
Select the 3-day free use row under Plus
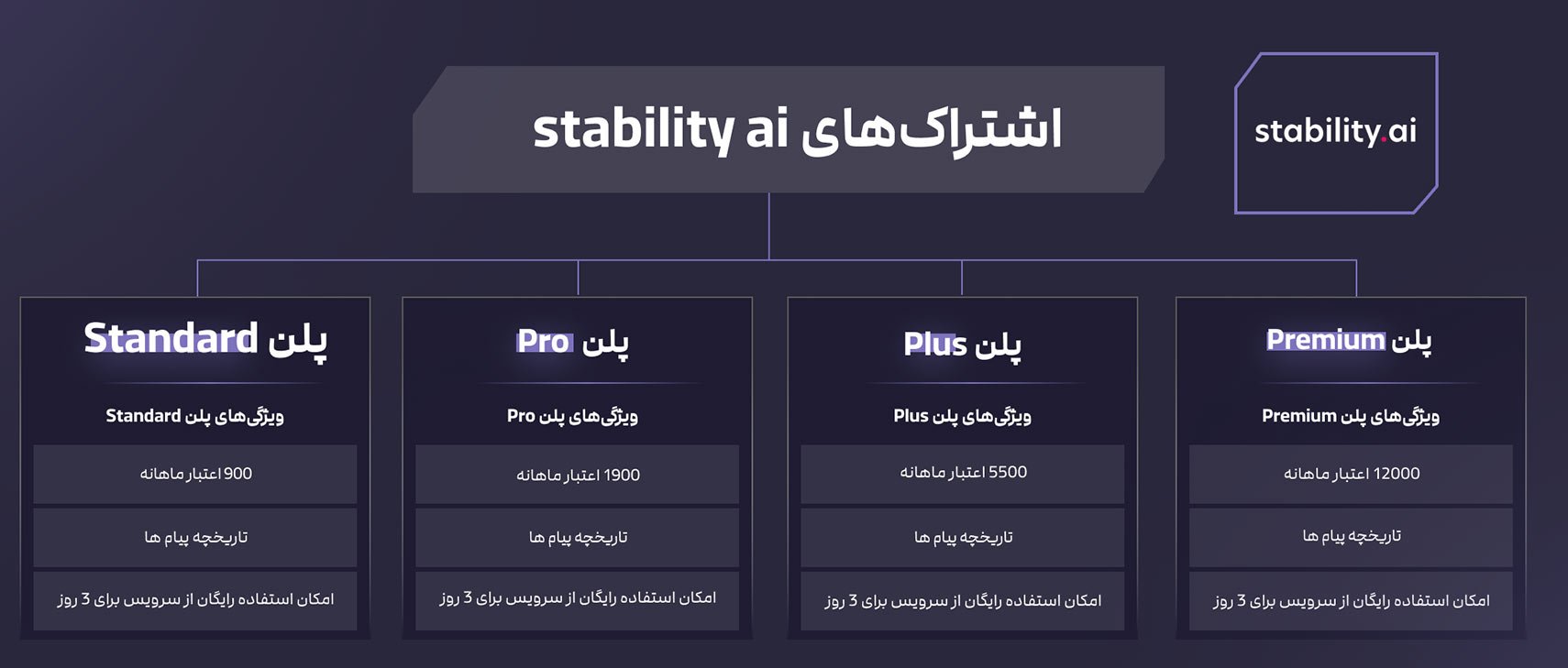point(962,601)
